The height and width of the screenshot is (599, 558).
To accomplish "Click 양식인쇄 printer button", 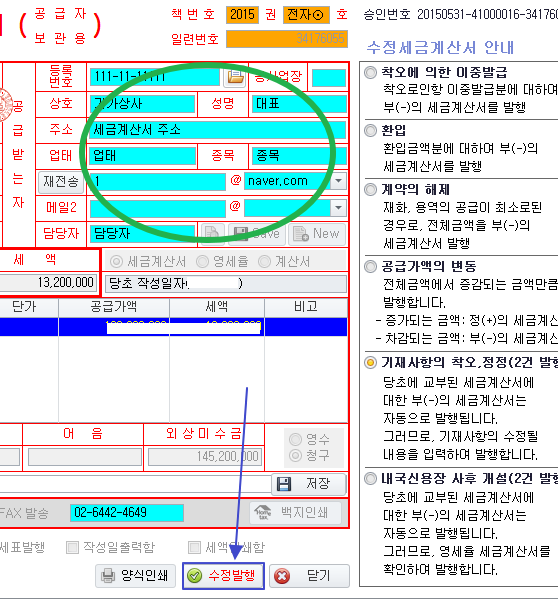I will click(136, 575).
